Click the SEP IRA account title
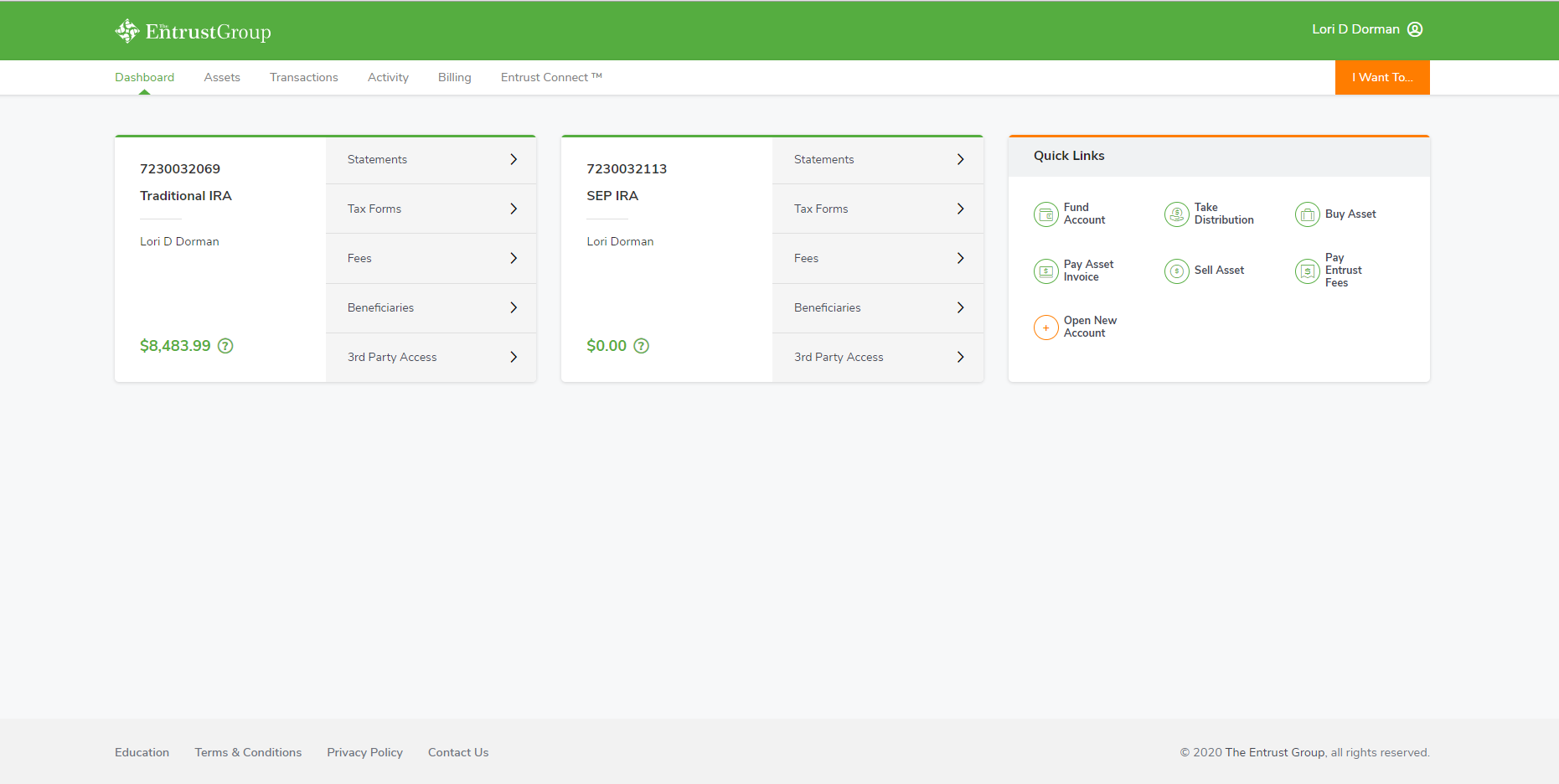Screen dimensions: 1559x784 pos(612,195)
